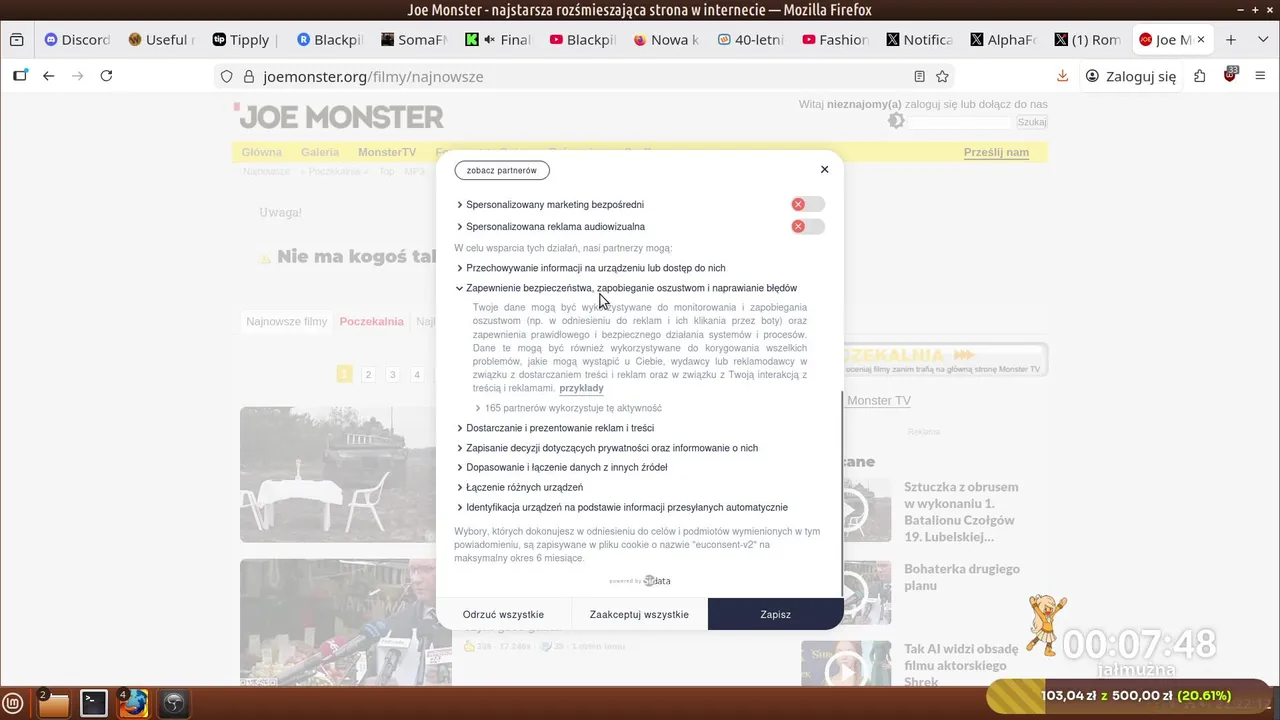Bookmark this page with star icon

[x=942, y=76]
